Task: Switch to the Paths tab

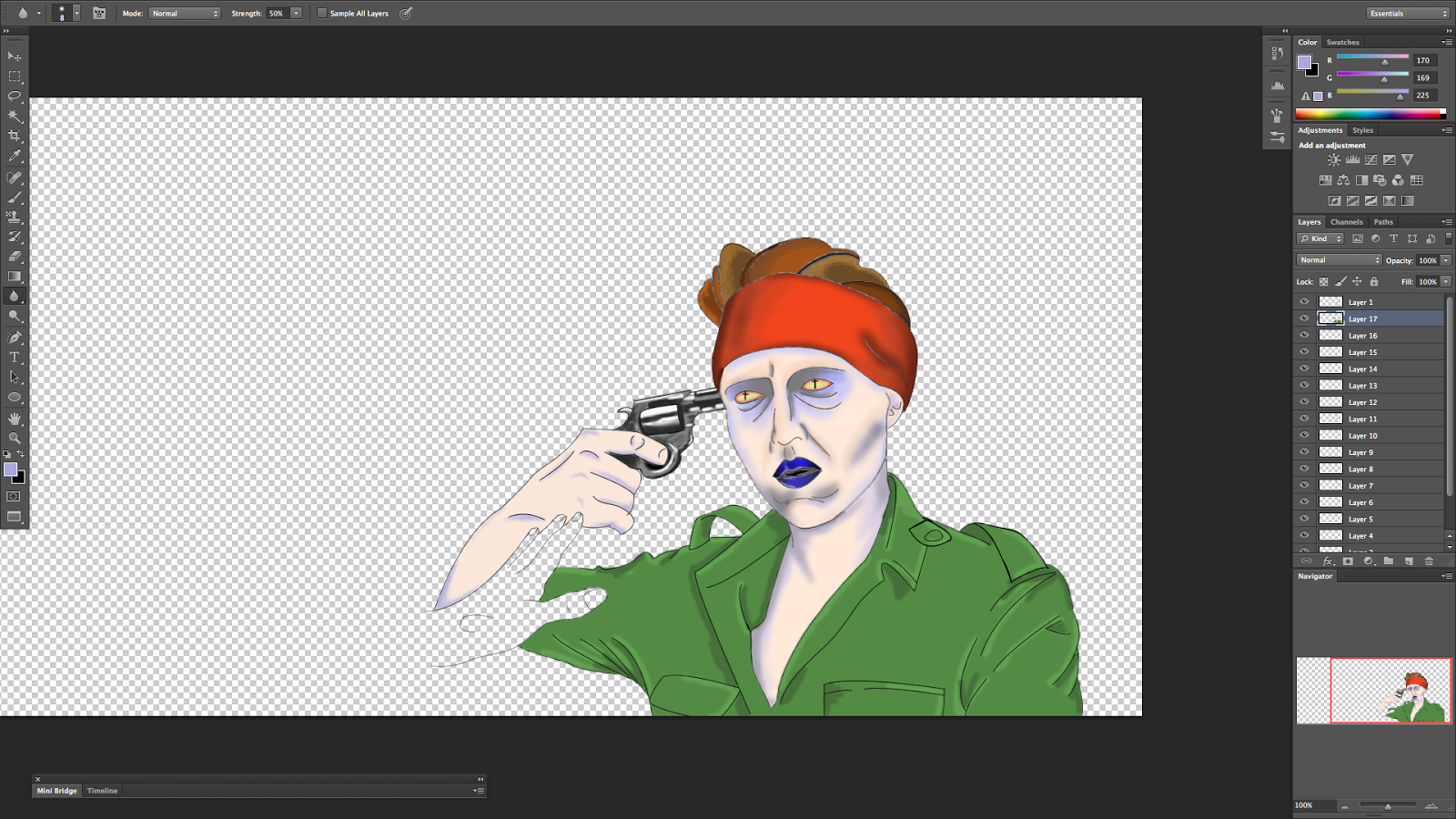Action: (1383, 222)
